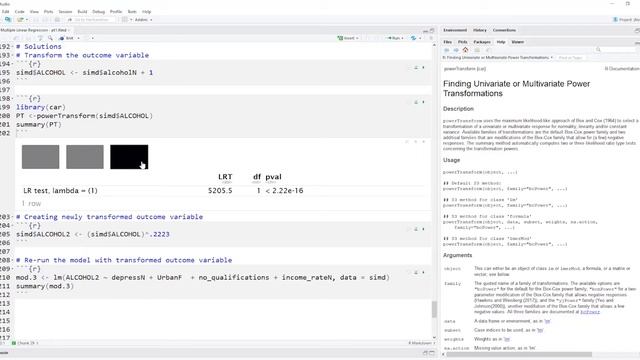Click the editor vertical scrollbar thumb
The image size is (640, 360).
(434, 309)
